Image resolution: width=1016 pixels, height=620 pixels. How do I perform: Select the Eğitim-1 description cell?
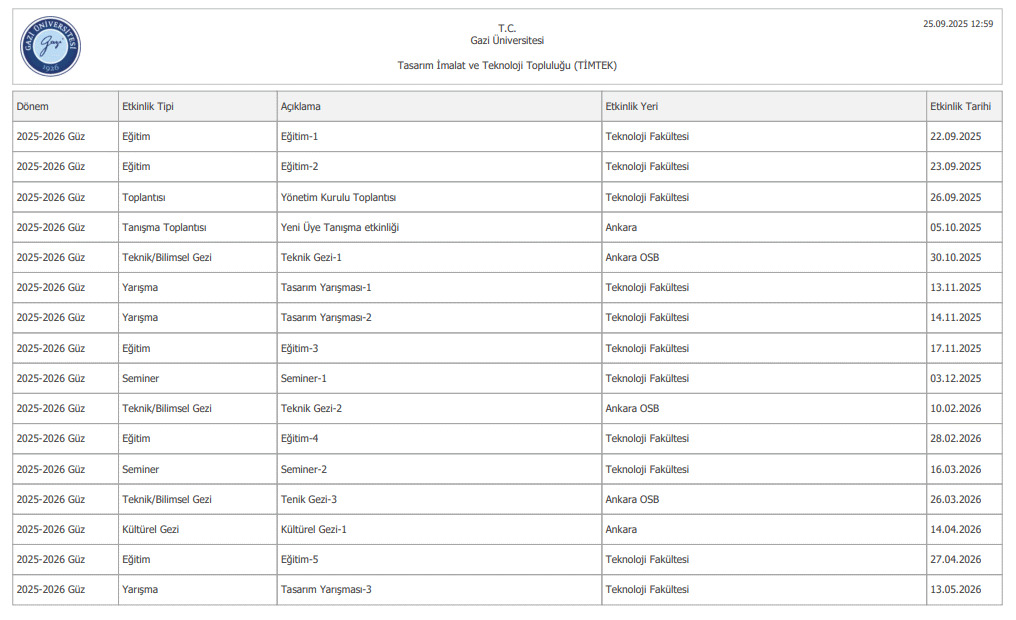coord(299,136)
